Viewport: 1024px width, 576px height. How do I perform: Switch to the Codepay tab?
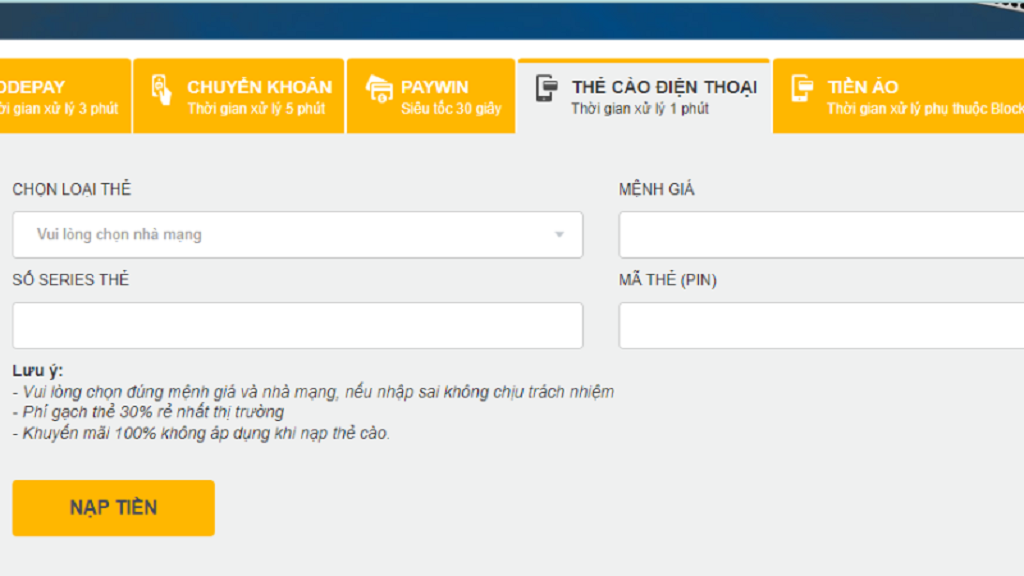60,96
